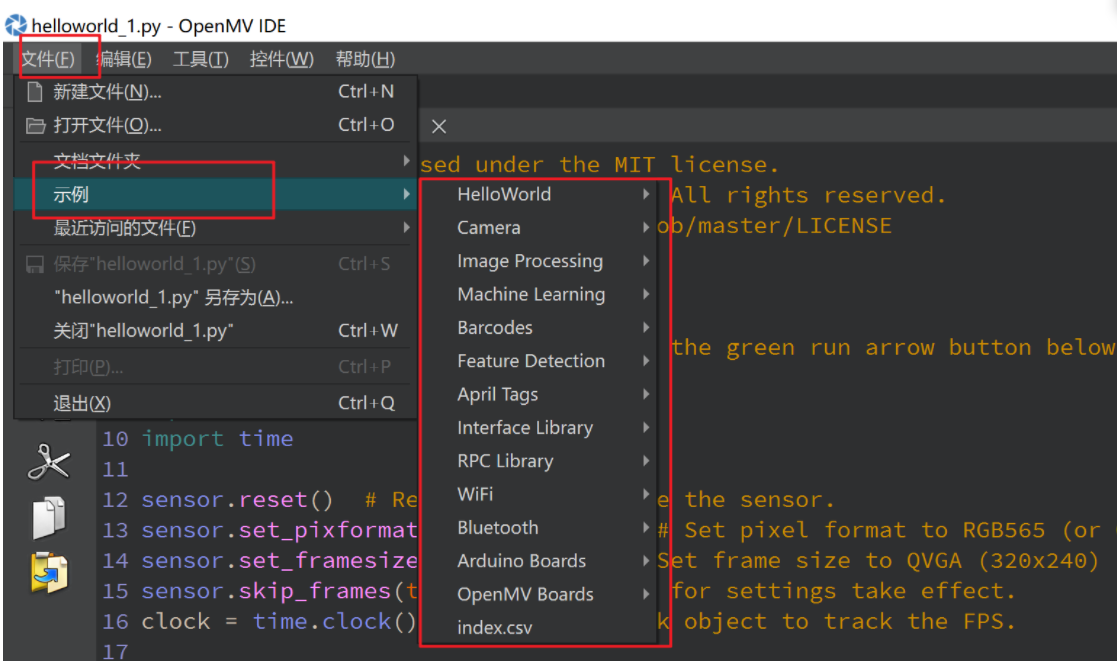Click the arrow next to Feature Detection
The height and width of the screenshot is (661, 1117).
pos(645,360)
